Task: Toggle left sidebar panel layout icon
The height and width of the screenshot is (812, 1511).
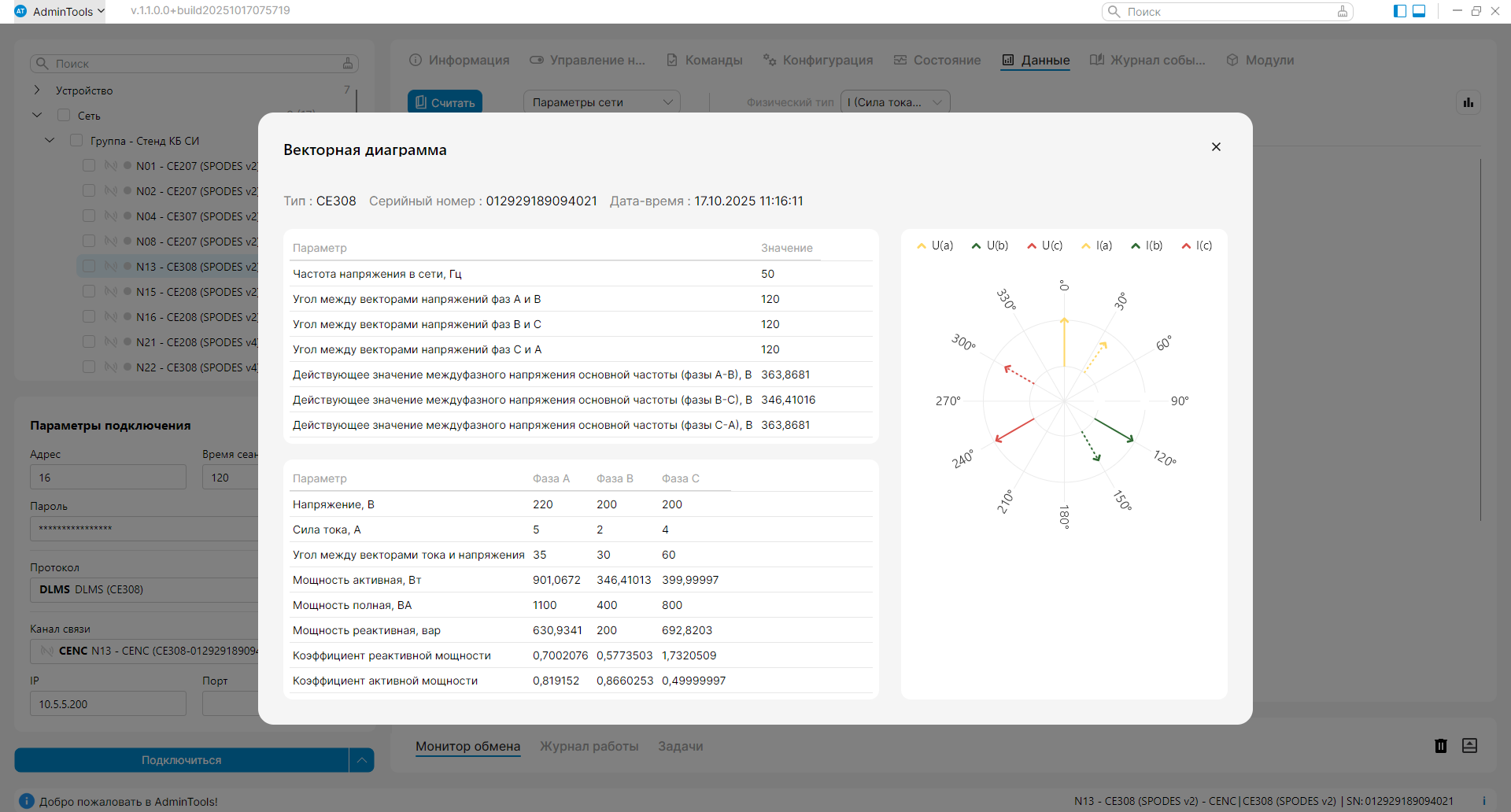Action: pos(1400,11)
